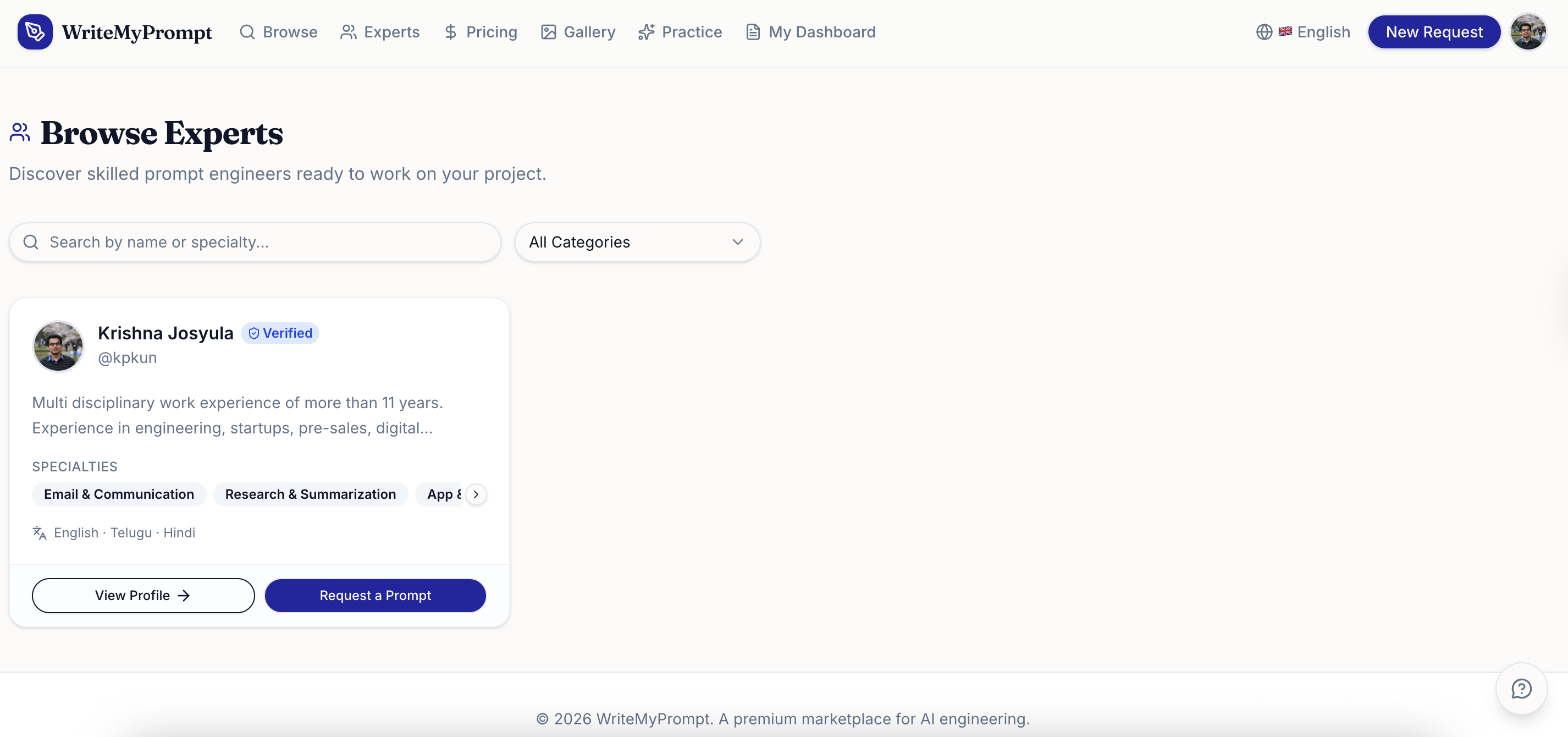Click the New Request button
This screenshot has width=1568, height=737.
click(x=1434, y=32)
